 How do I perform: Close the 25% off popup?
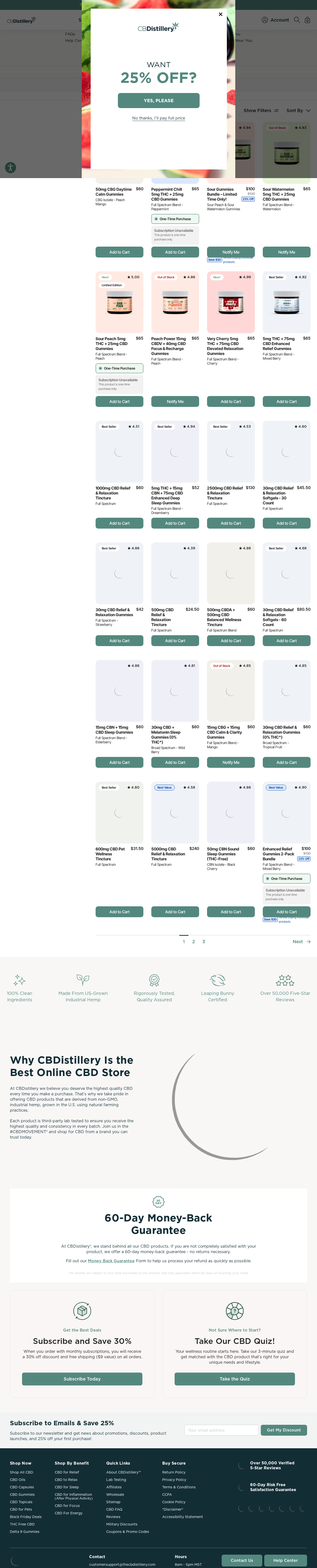221,14
